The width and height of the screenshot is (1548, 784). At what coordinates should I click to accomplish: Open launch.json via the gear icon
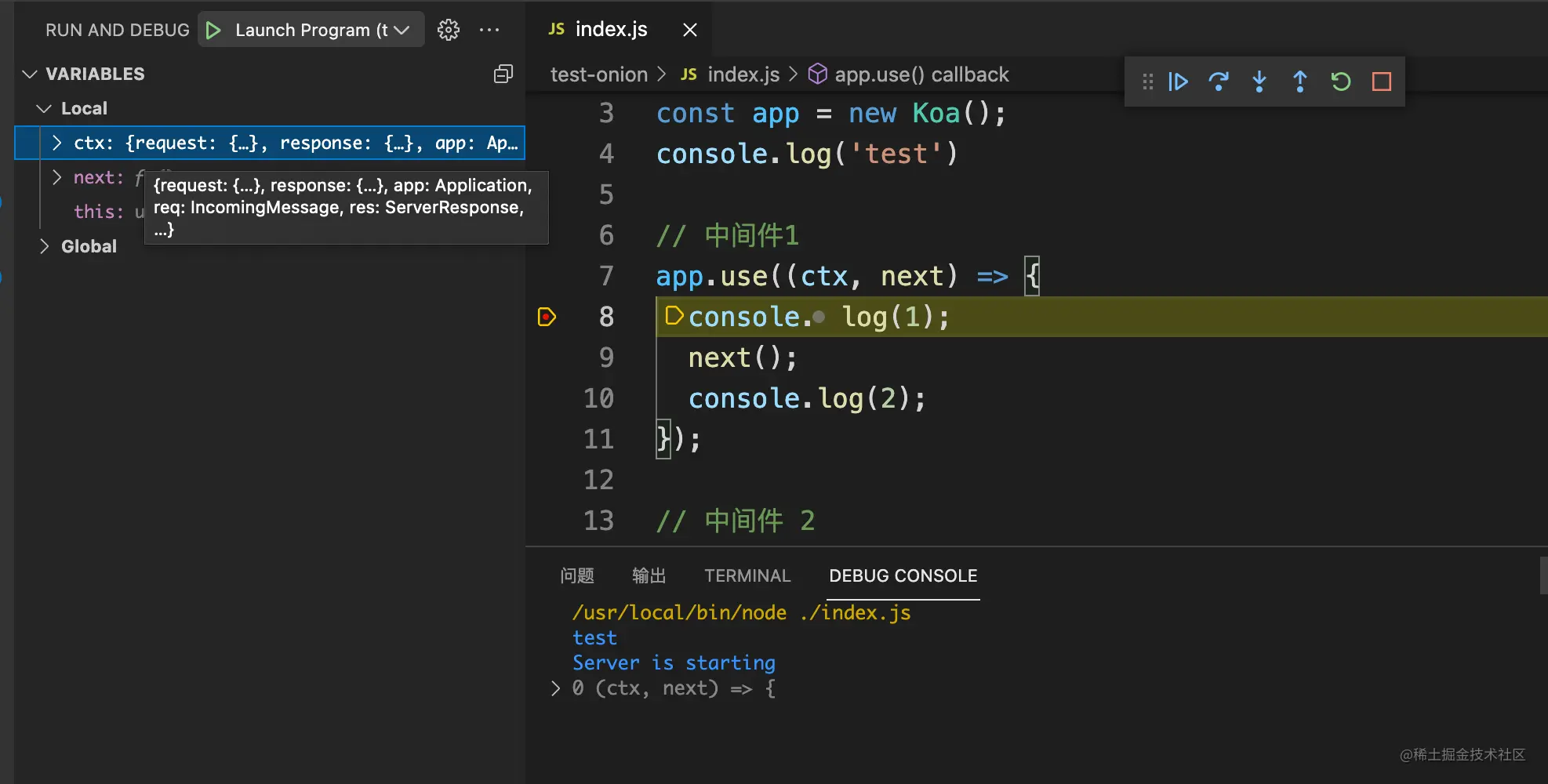tap(449, 30)
